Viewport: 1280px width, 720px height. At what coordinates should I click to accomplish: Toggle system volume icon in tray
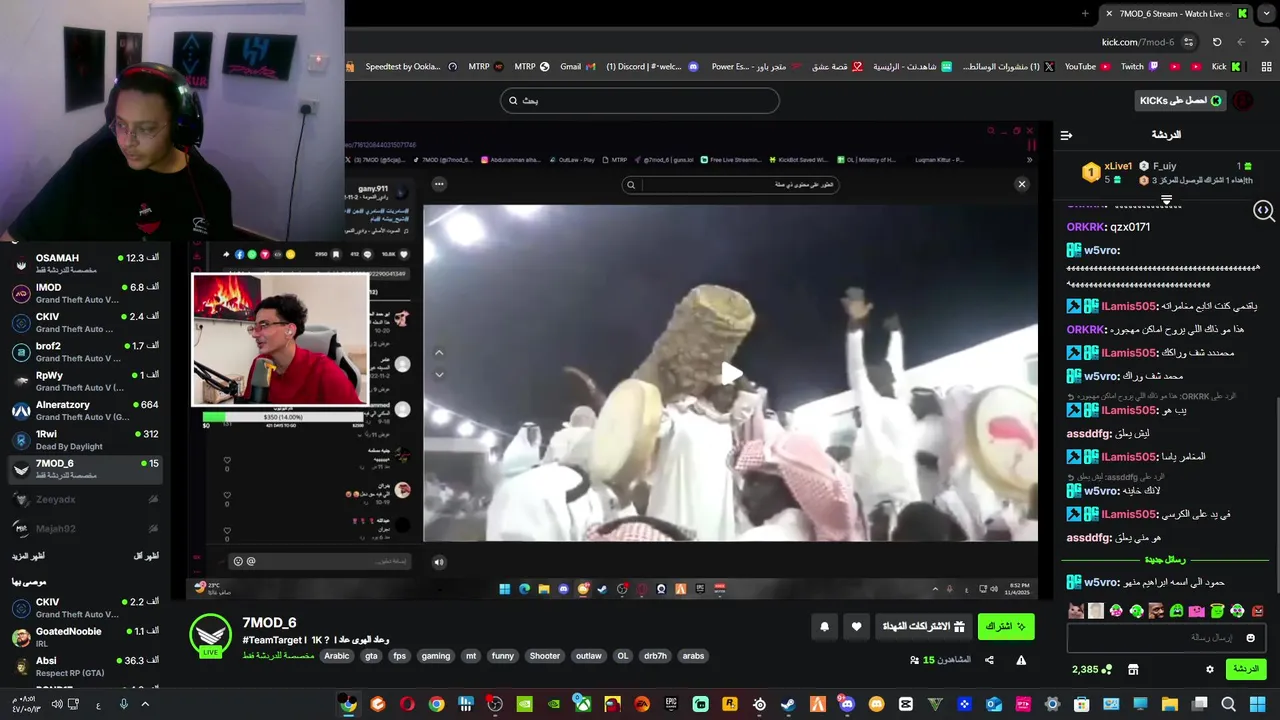56,704
